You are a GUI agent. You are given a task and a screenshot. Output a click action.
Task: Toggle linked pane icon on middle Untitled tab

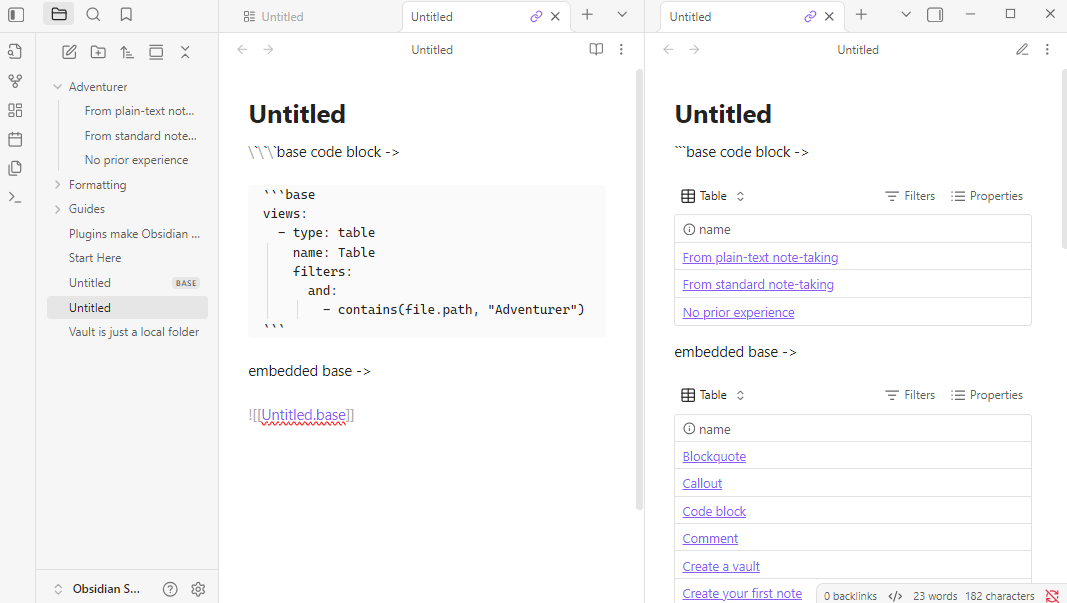click(536, 16)
